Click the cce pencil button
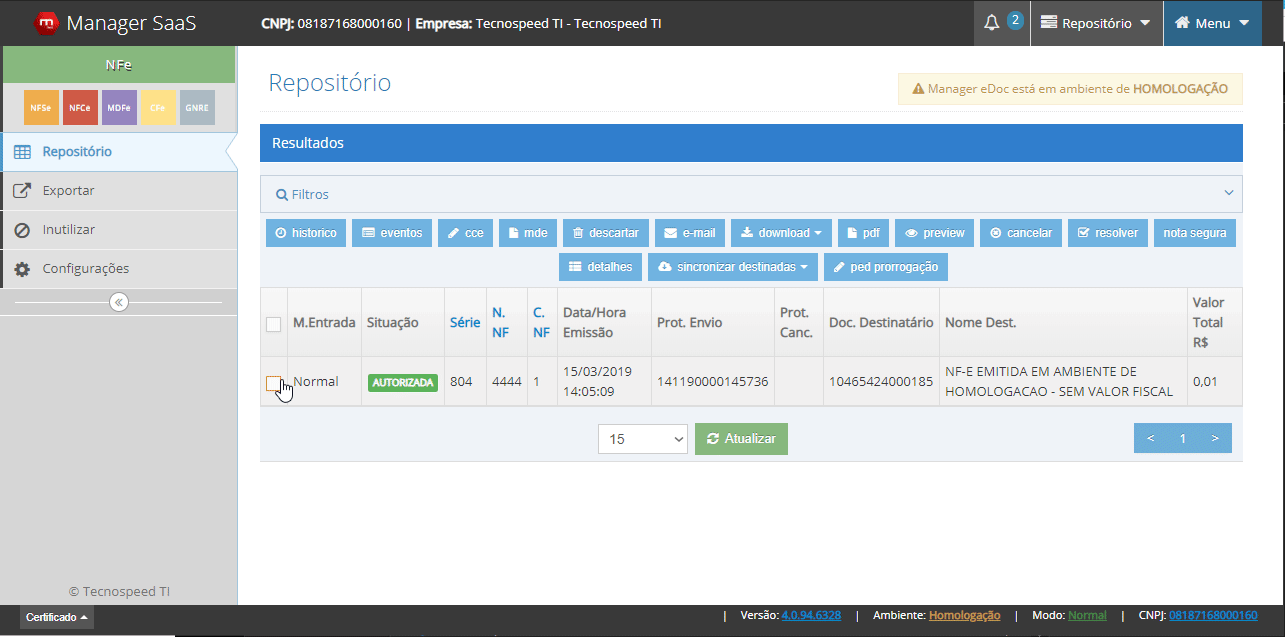The height and width of the screenshot is (637, 1285). click(465, 233)
